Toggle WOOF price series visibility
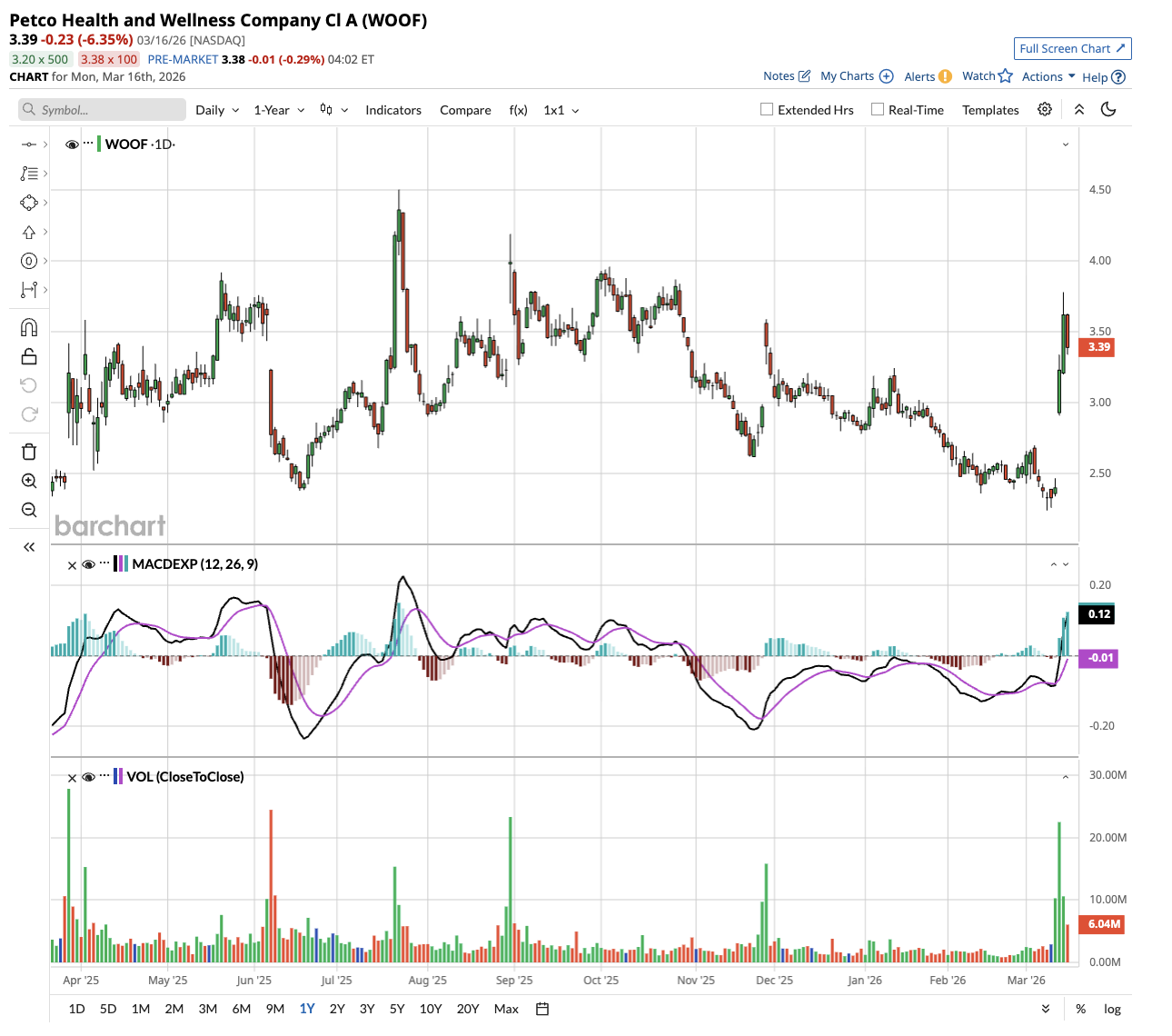The image size is (1172, 1036). point(72,144)
